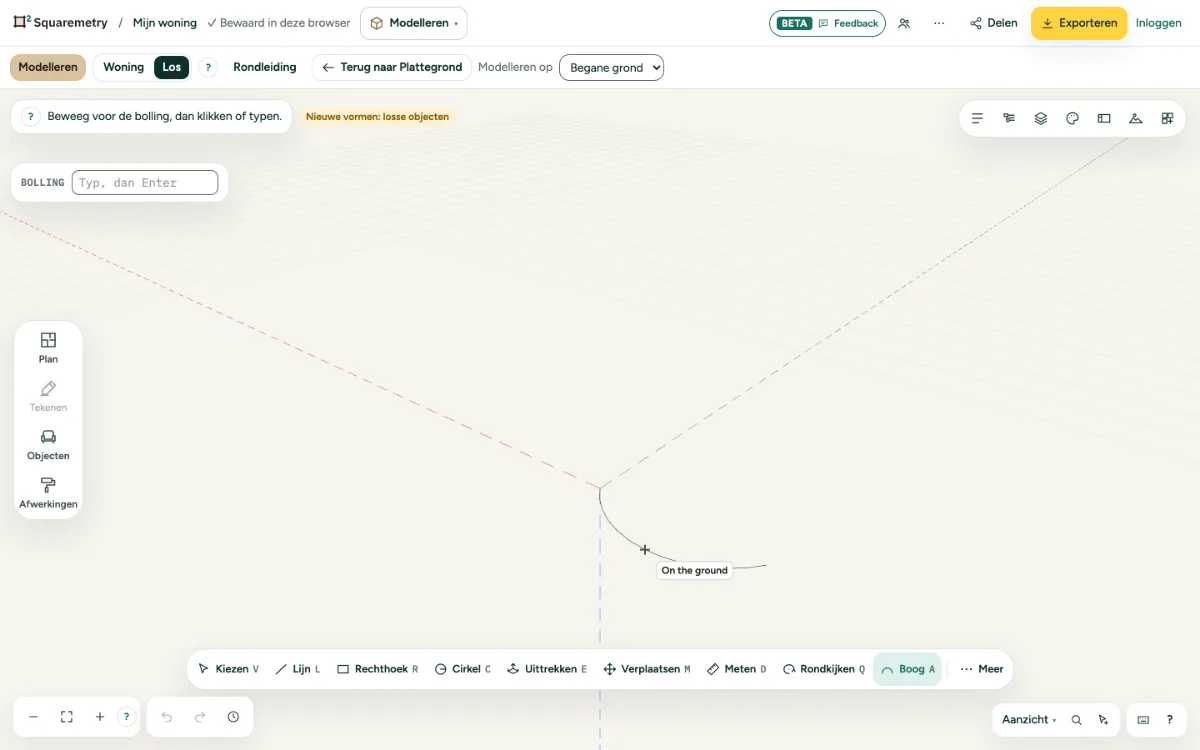The height and width of the screenshot is (750, 1200).
Task: Select the Rechthoek tool
Action: click(378, 669)
